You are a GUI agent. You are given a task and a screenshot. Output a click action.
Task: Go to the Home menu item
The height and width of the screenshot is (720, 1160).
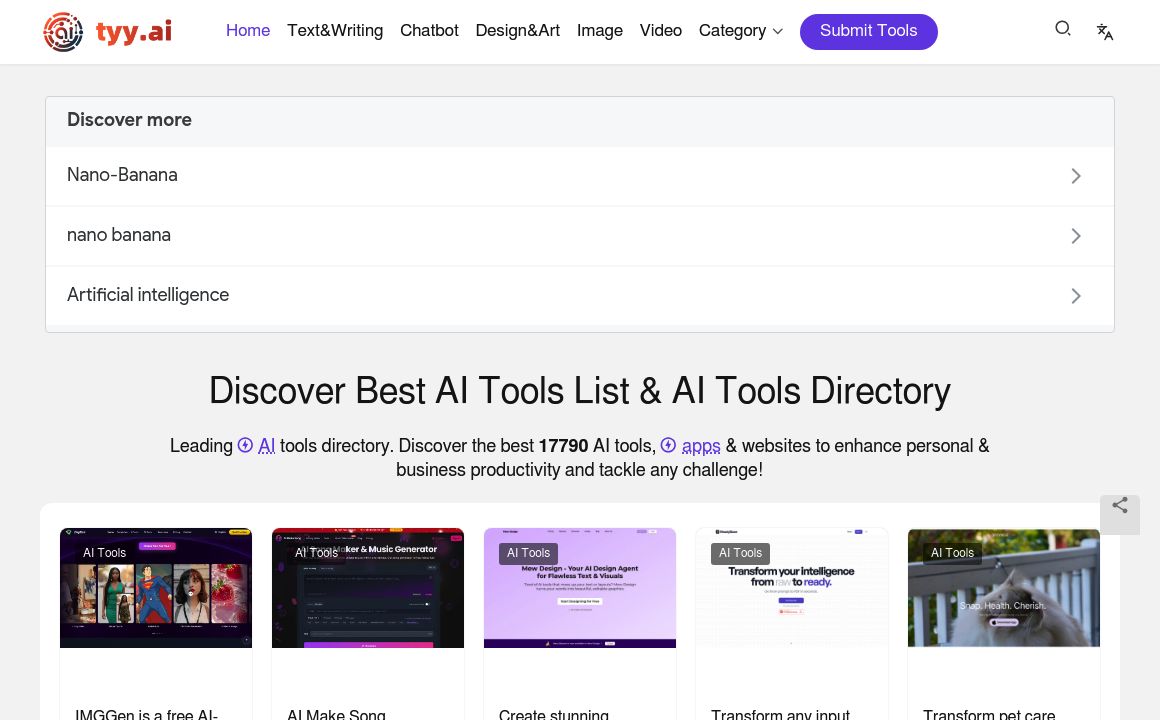tap(248, 31)
